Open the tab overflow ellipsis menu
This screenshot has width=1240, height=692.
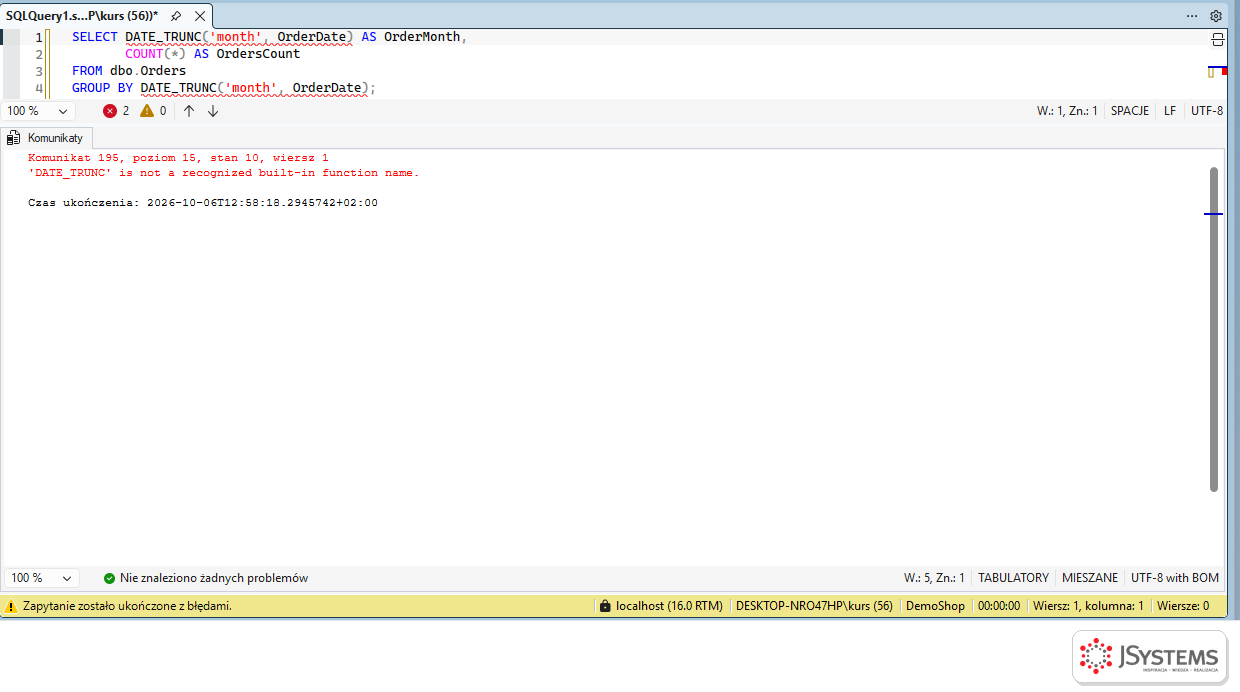coord(1192,16)
